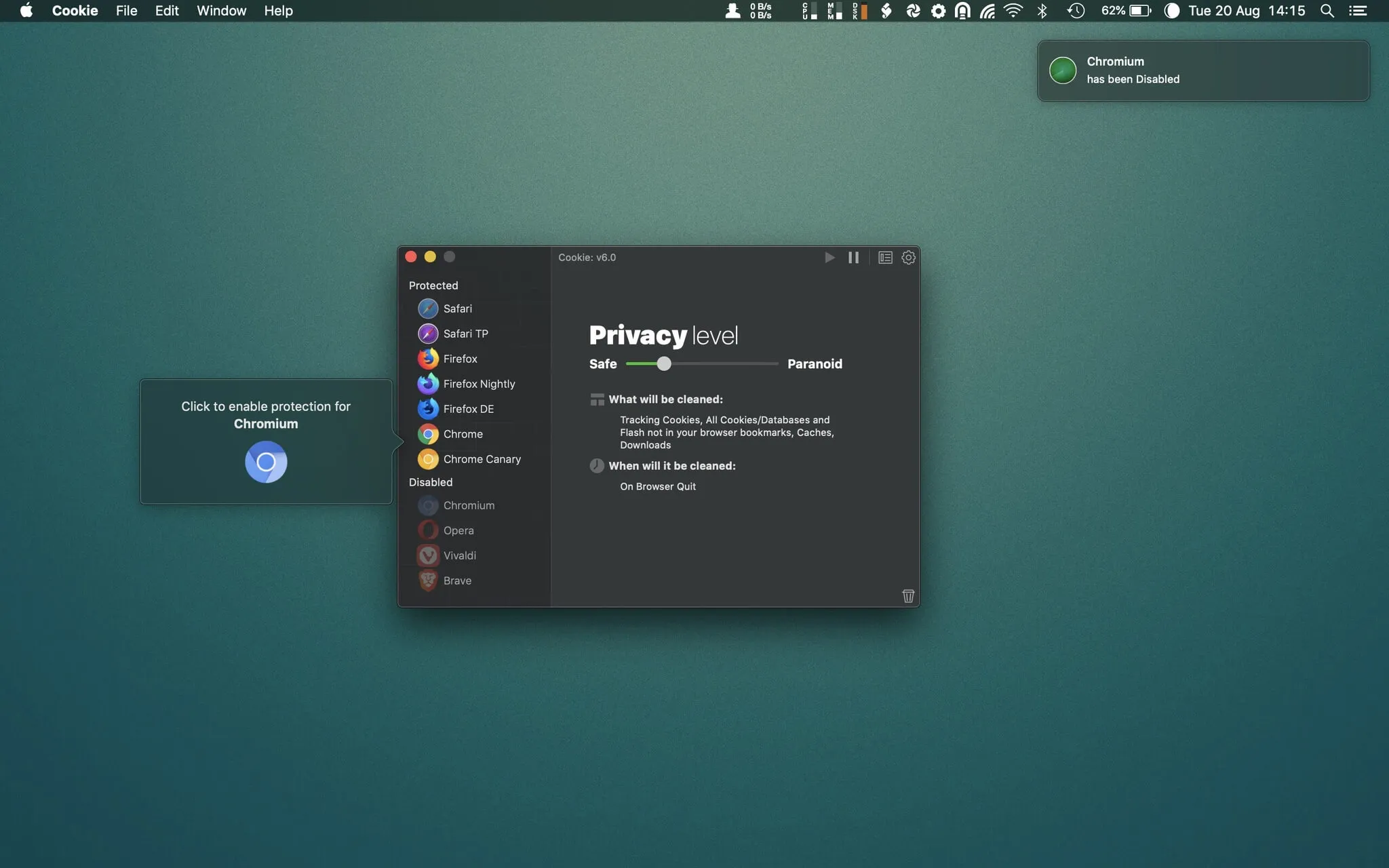1389x868 pixels.
Task: Expand the Disabled browsers section
Action: tap(430, 482)
